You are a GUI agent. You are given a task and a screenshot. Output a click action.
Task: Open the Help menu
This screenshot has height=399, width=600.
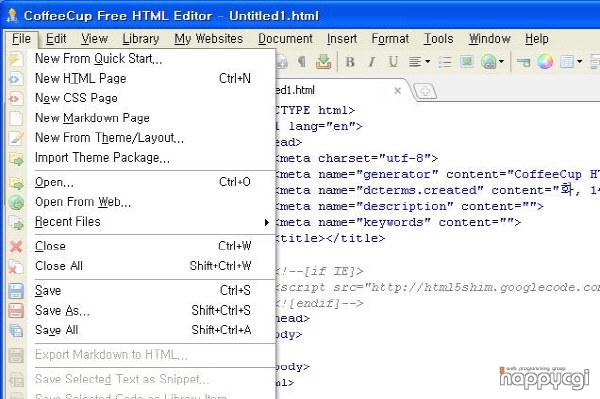[x=536, y=39]
